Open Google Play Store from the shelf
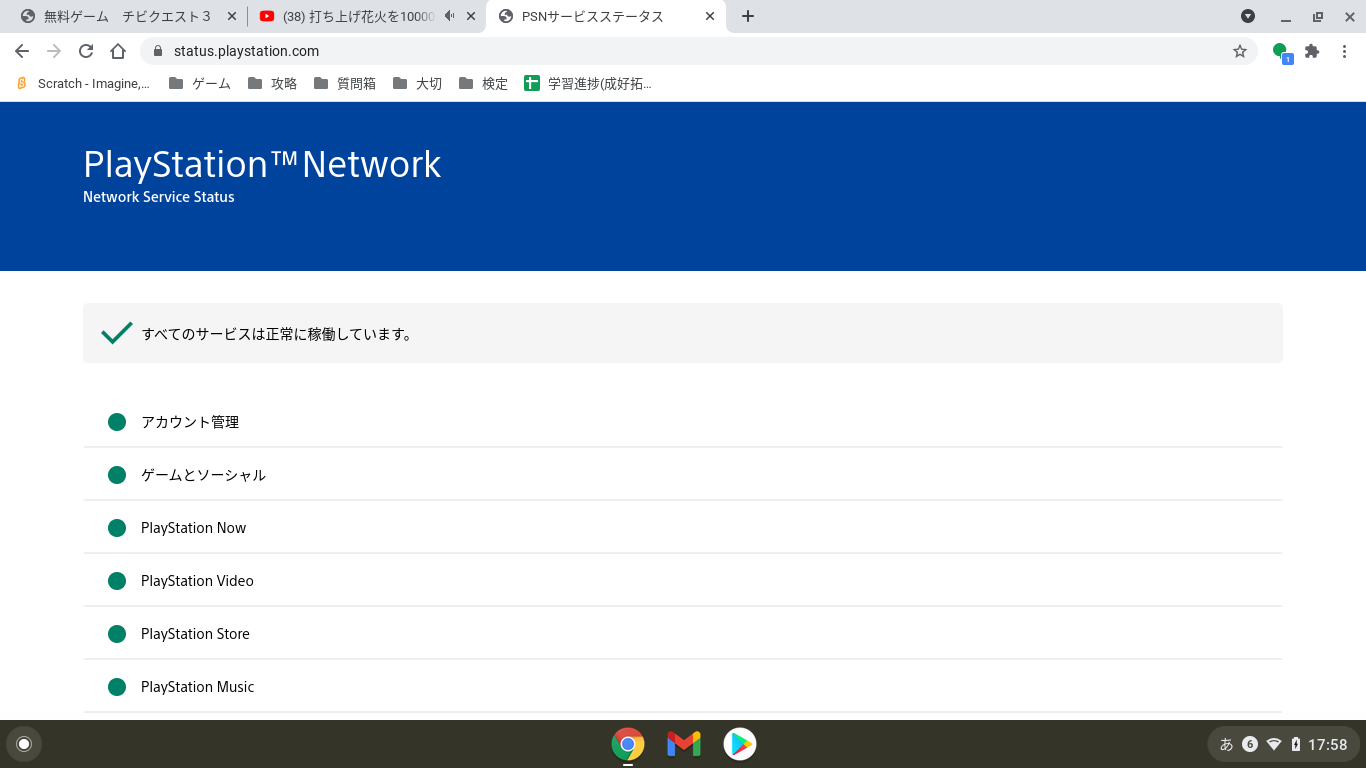The height and width of the screenshot is (768, 1366). tap(740, 744)
